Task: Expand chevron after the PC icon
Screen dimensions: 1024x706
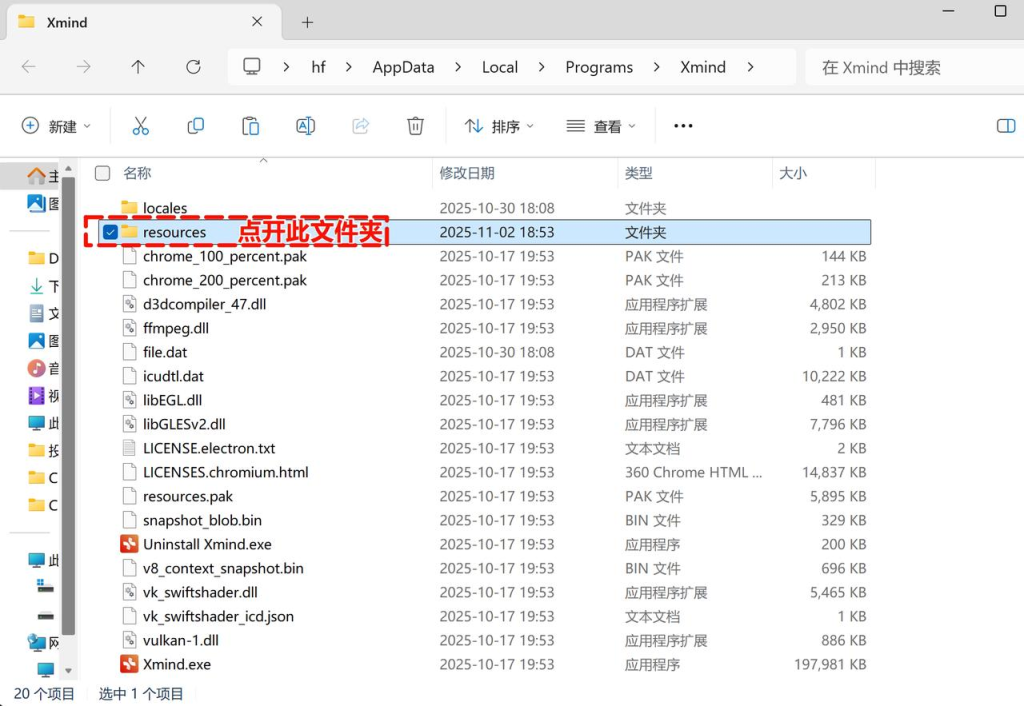Action: click(286, 67)
